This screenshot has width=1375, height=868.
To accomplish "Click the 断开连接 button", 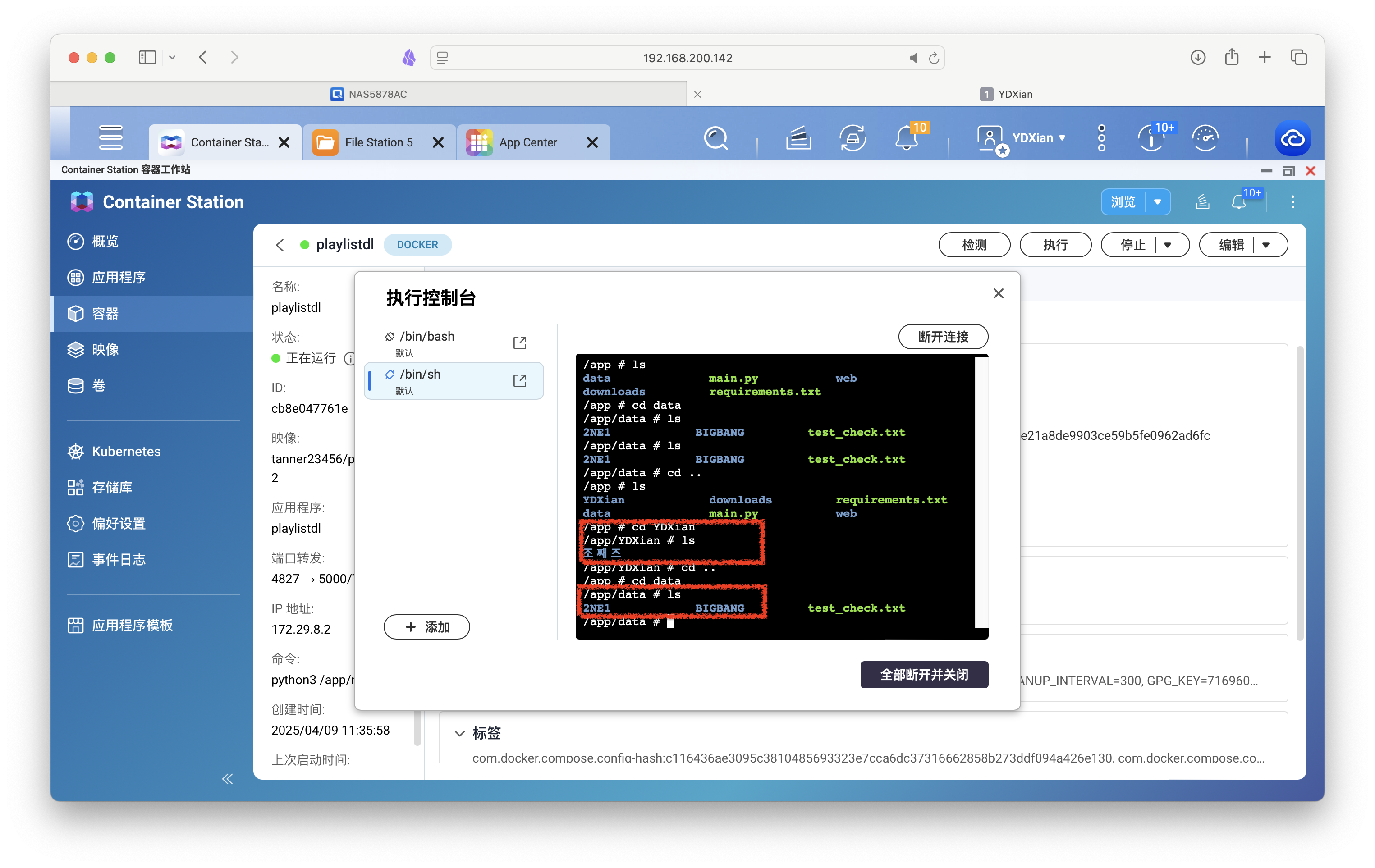I will click(x=943, y=337).
